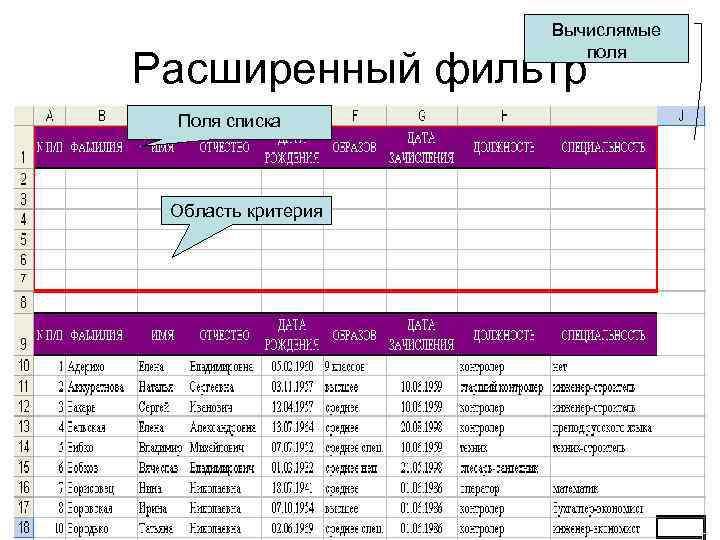Select row 13 header

coord(24,427)
